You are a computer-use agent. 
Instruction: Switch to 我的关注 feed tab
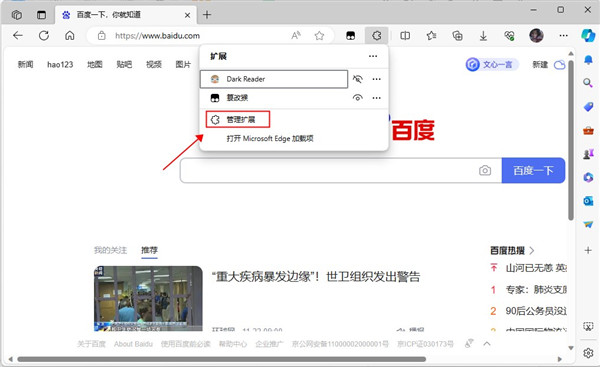click(110, 250)
